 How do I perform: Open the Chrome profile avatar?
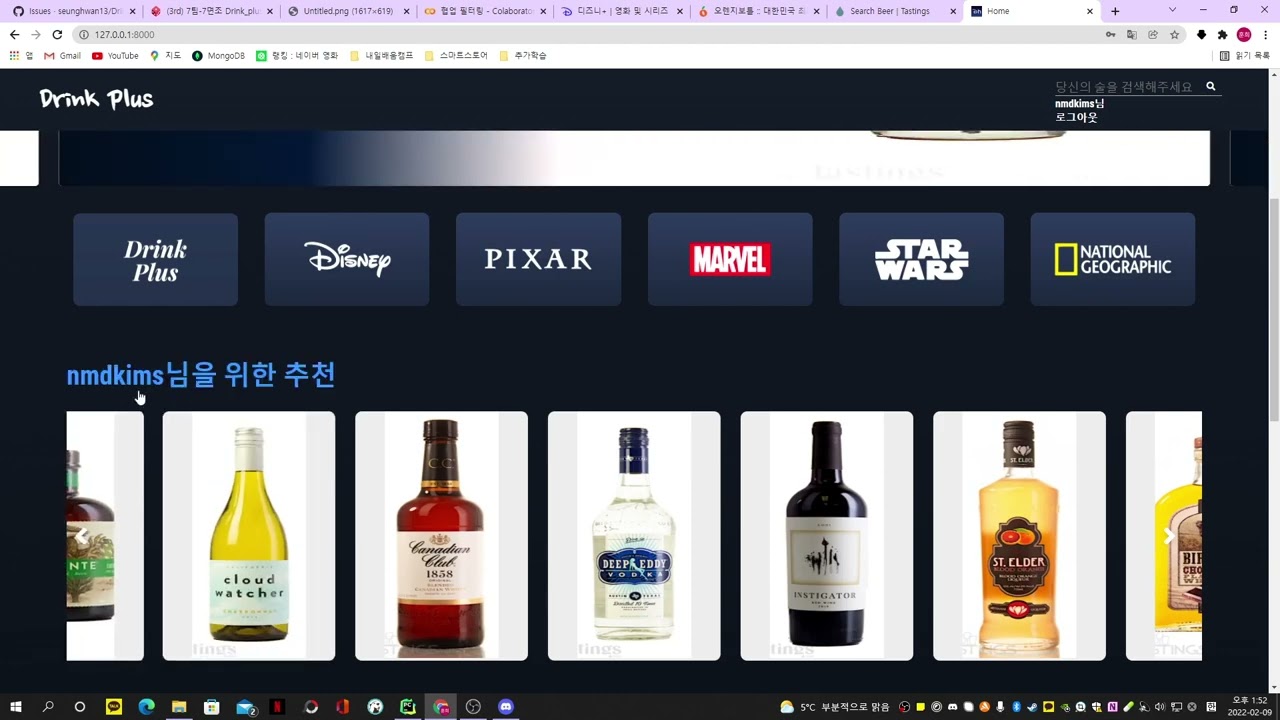tap(1244, 34)
